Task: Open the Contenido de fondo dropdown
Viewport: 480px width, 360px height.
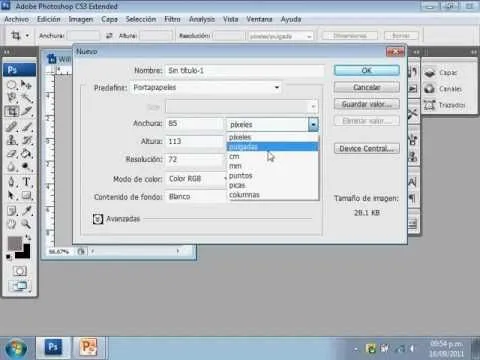Action: tap(197, 197)
